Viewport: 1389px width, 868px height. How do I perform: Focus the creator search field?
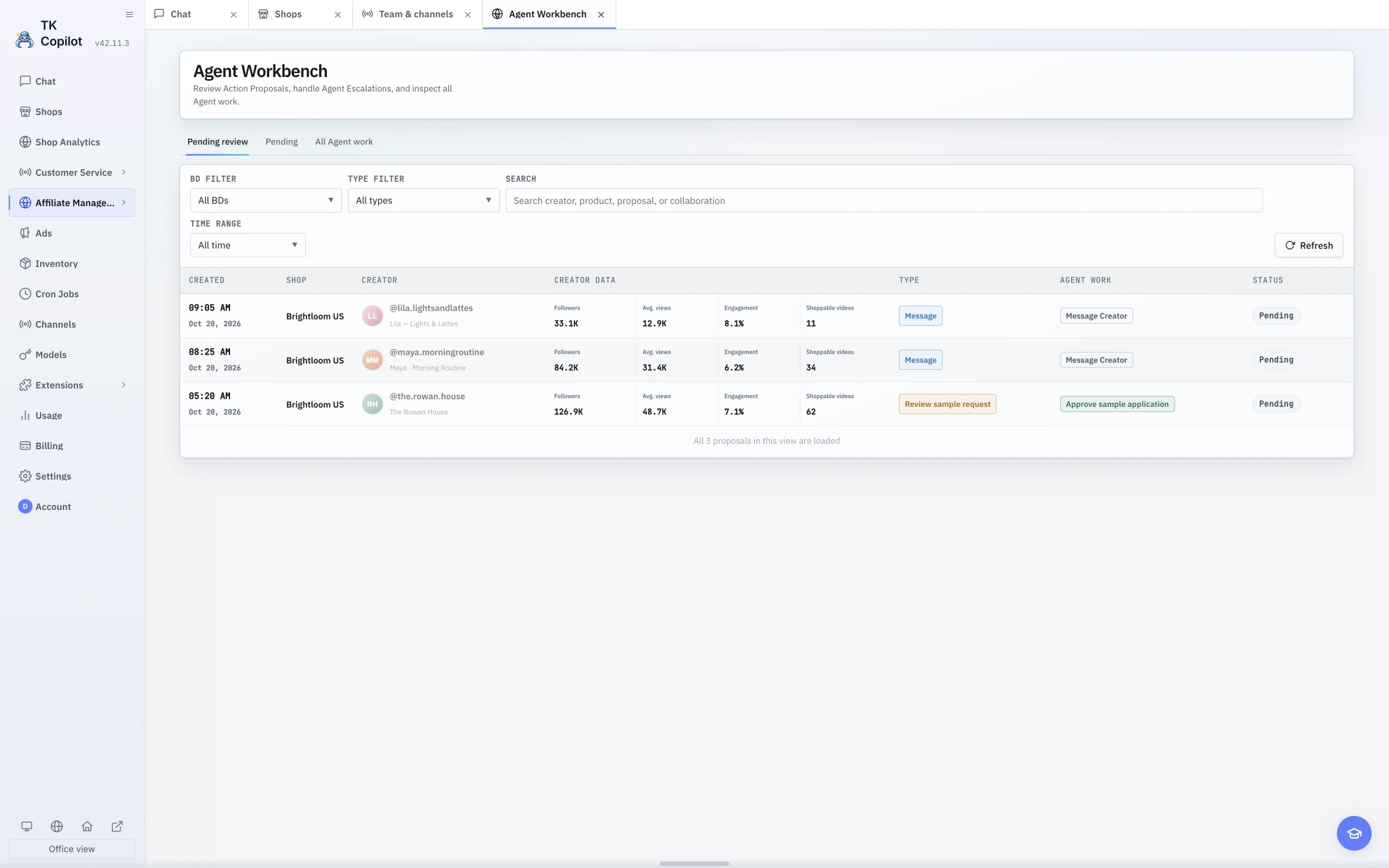pos(884,200)
